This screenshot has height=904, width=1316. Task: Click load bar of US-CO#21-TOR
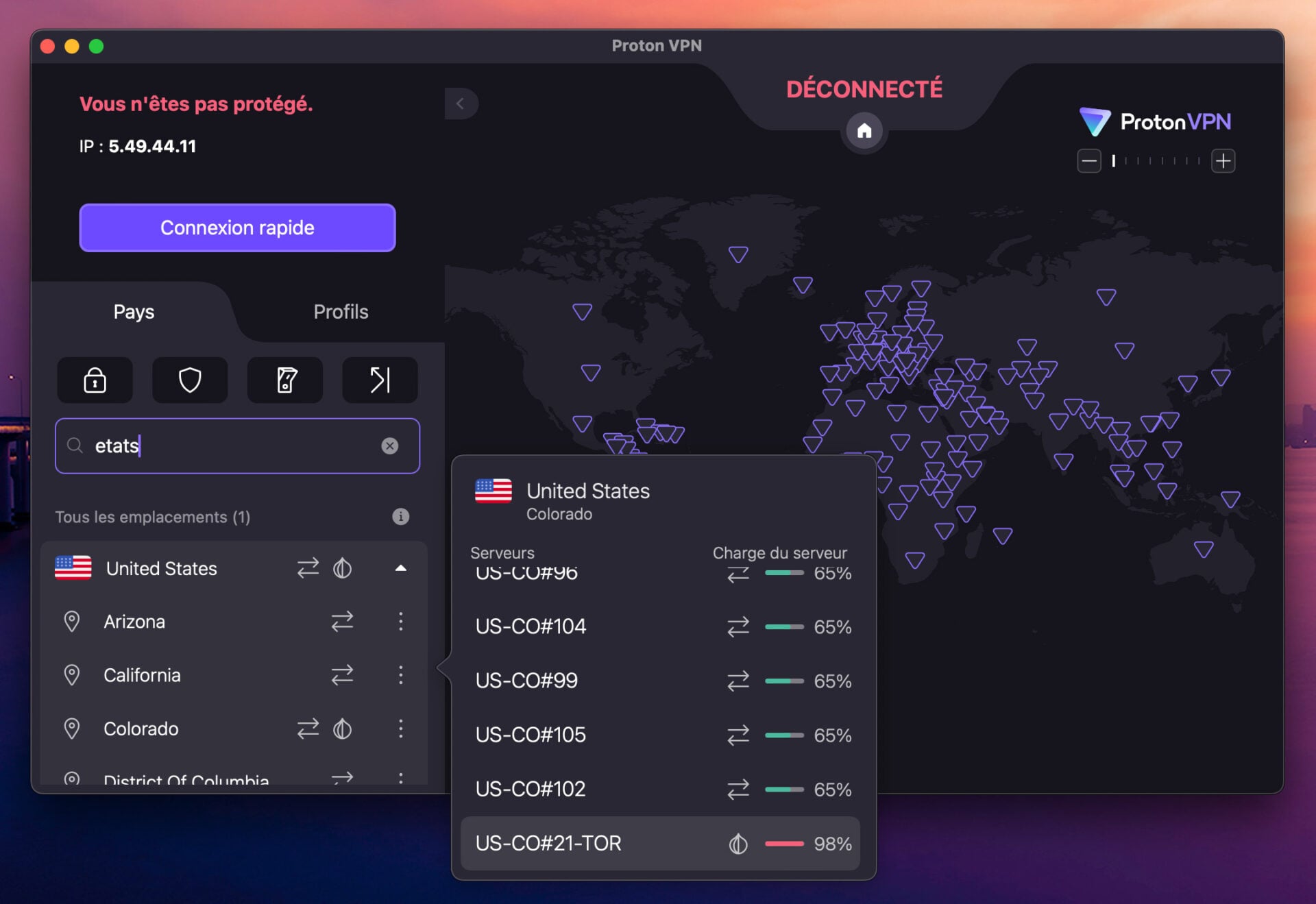(x=784, y=844)
